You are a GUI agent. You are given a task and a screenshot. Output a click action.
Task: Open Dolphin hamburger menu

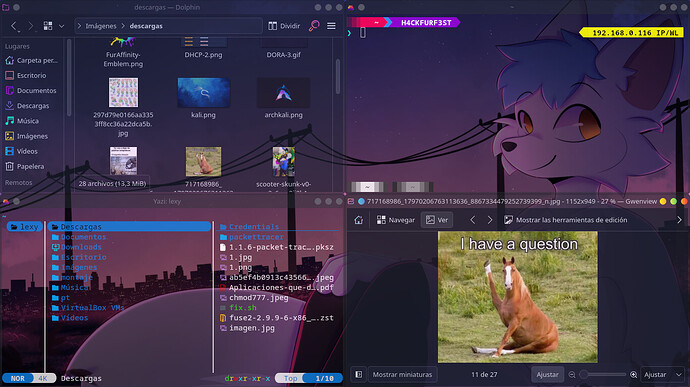click(x=331, y=26)
